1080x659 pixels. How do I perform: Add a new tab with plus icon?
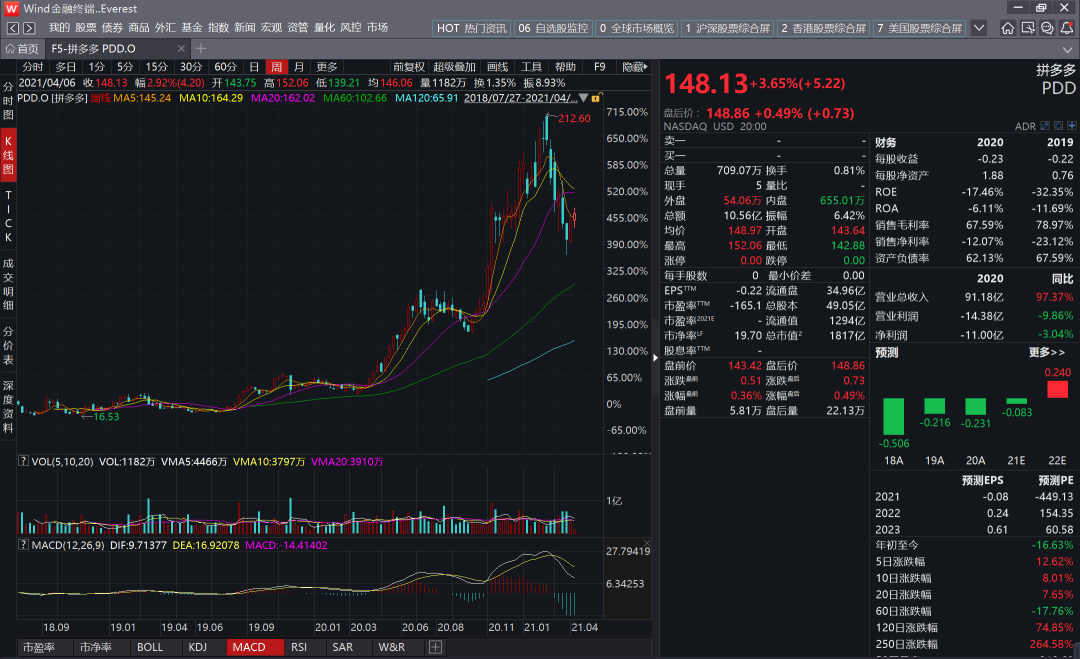[x=200, y=48]
